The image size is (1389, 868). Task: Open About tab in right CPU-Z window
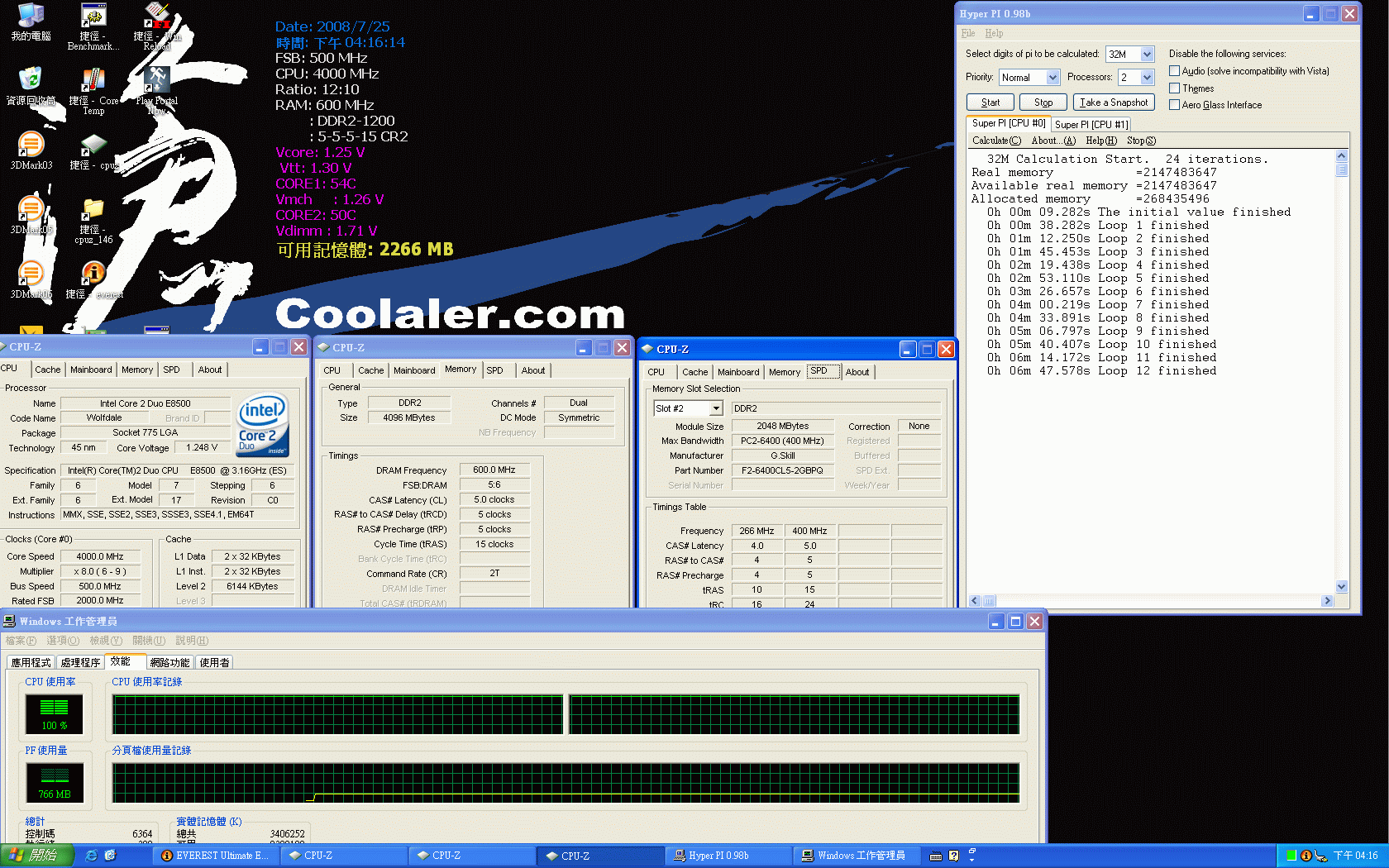[x=857, y=372]
